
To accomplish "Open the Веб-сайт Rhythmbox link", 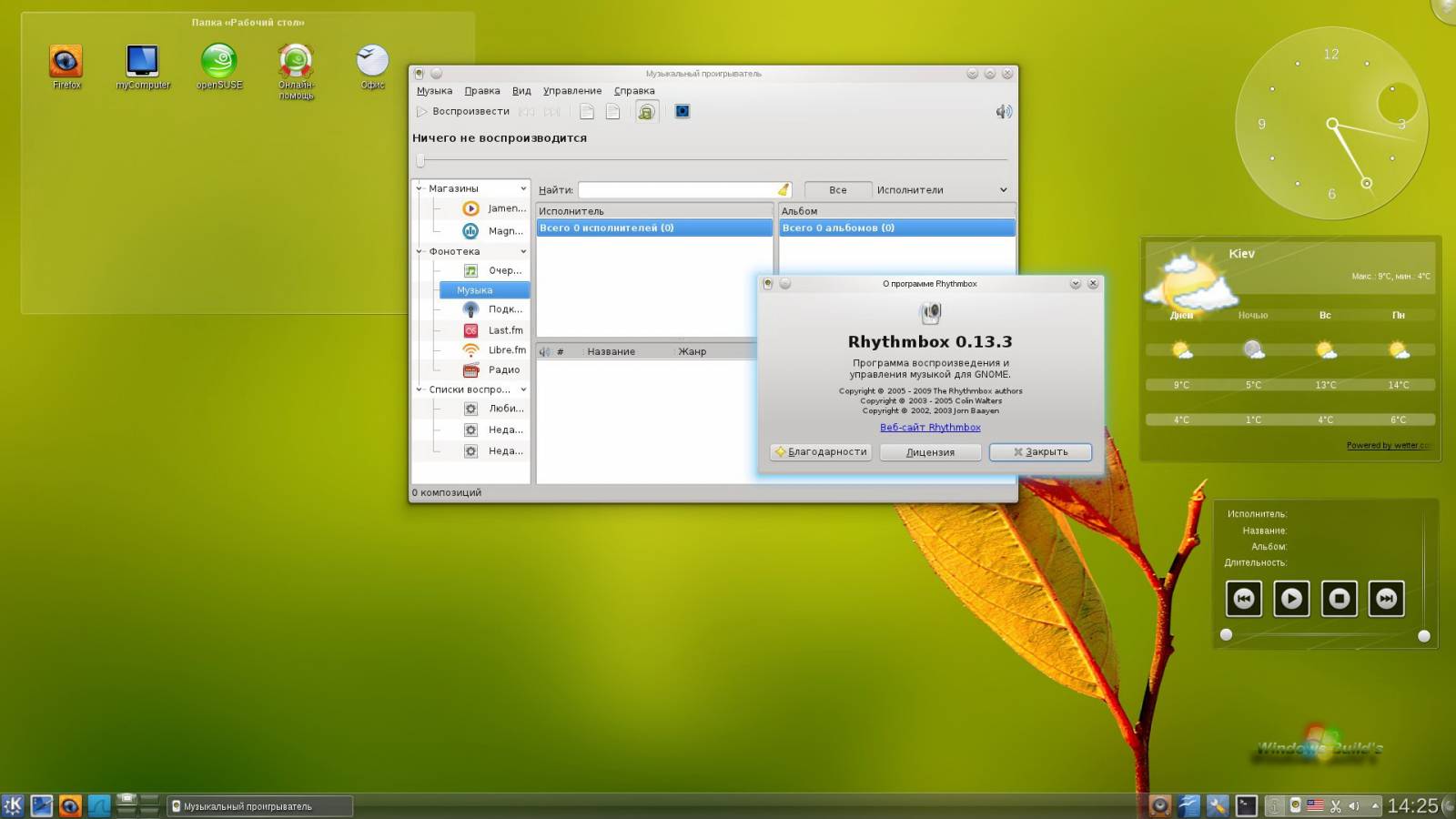I will [x=930, y=427].
